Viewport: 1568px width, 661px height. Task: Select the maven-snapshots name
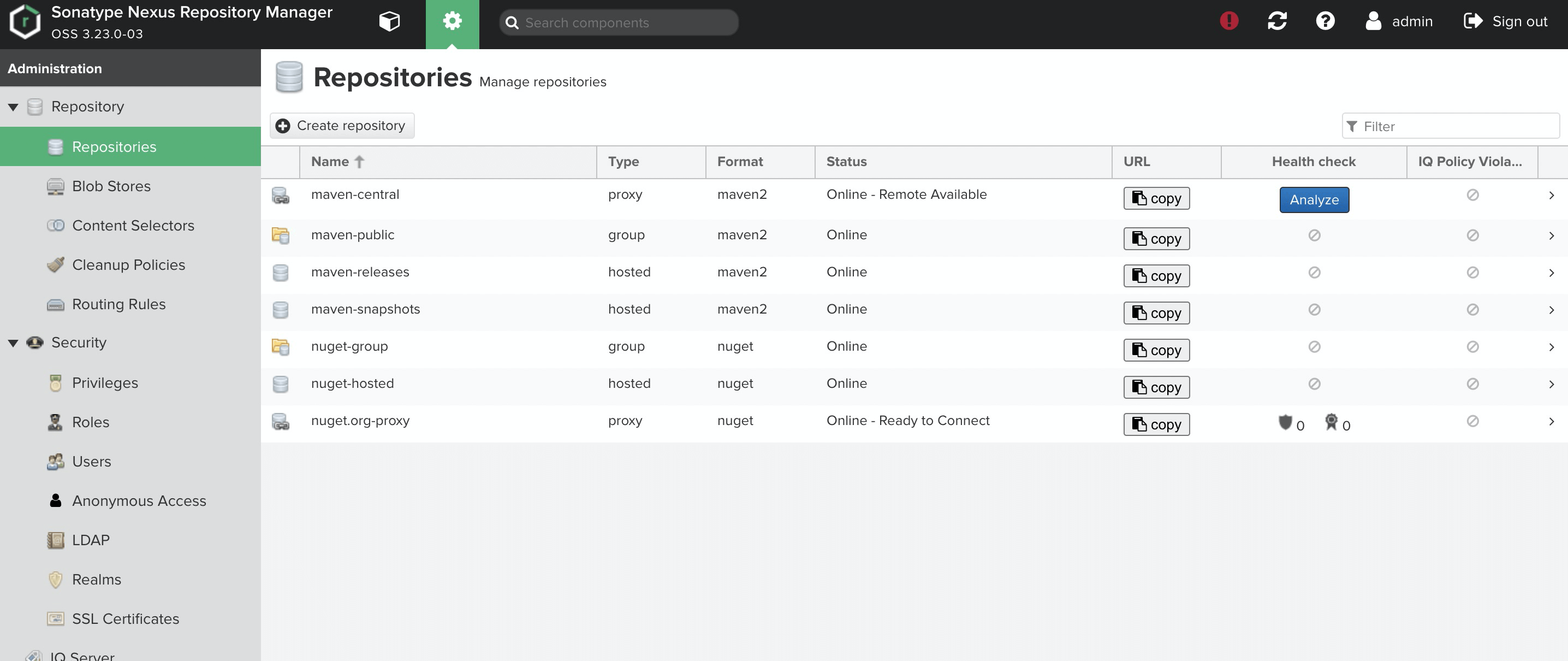365,310
